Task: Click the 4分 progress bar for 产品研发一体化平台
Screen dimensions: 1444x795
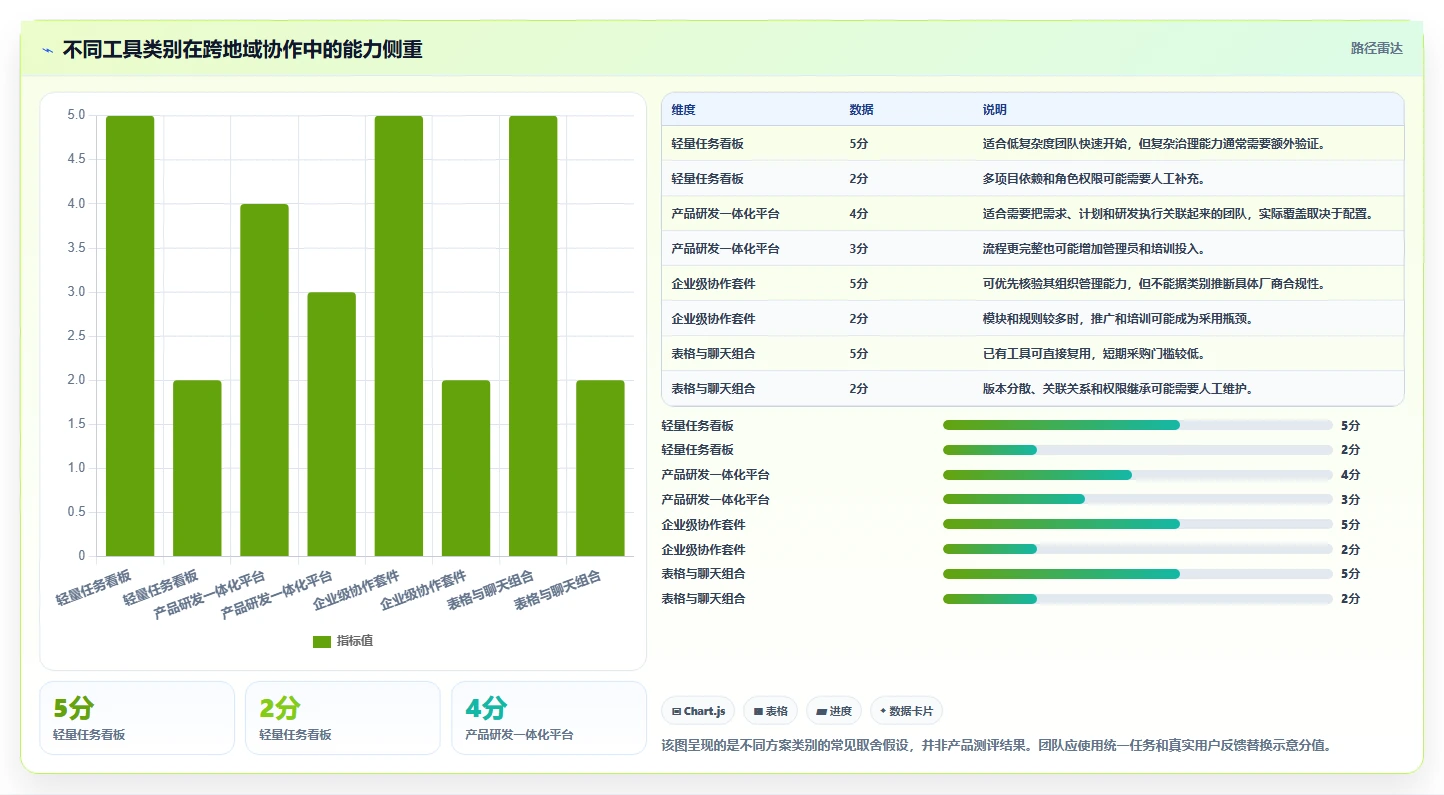Action: point(1138,475)
